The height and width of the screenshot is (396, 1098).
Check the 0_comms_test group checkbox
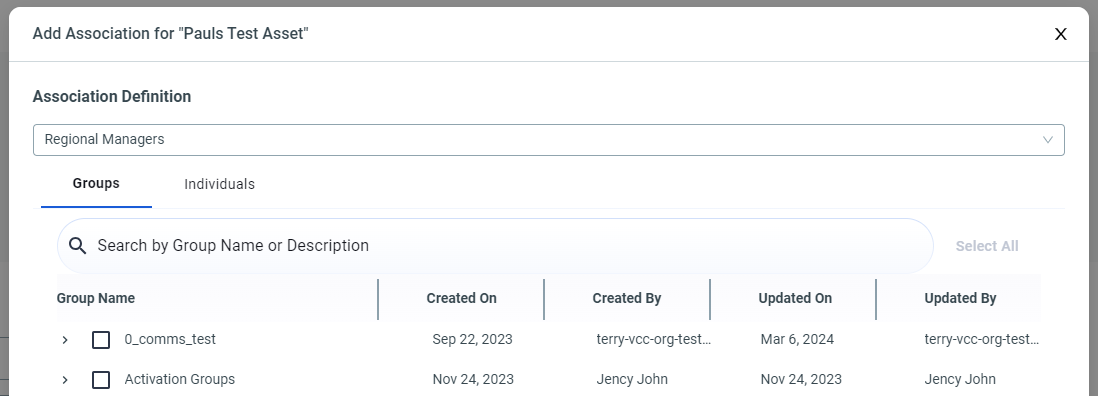pyautogui.click(x=101, y=340)
